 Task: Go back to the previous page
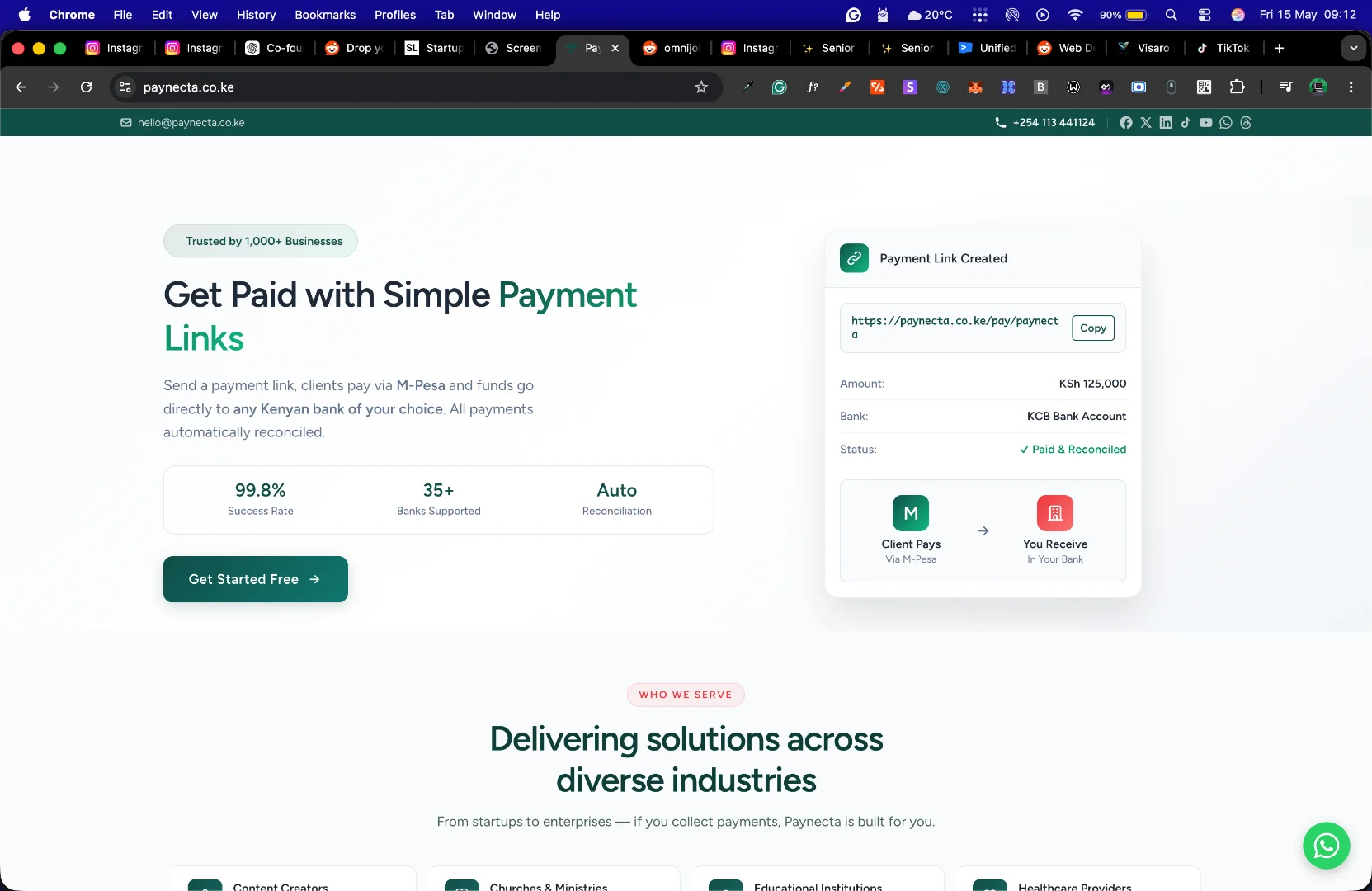point(21,87)
